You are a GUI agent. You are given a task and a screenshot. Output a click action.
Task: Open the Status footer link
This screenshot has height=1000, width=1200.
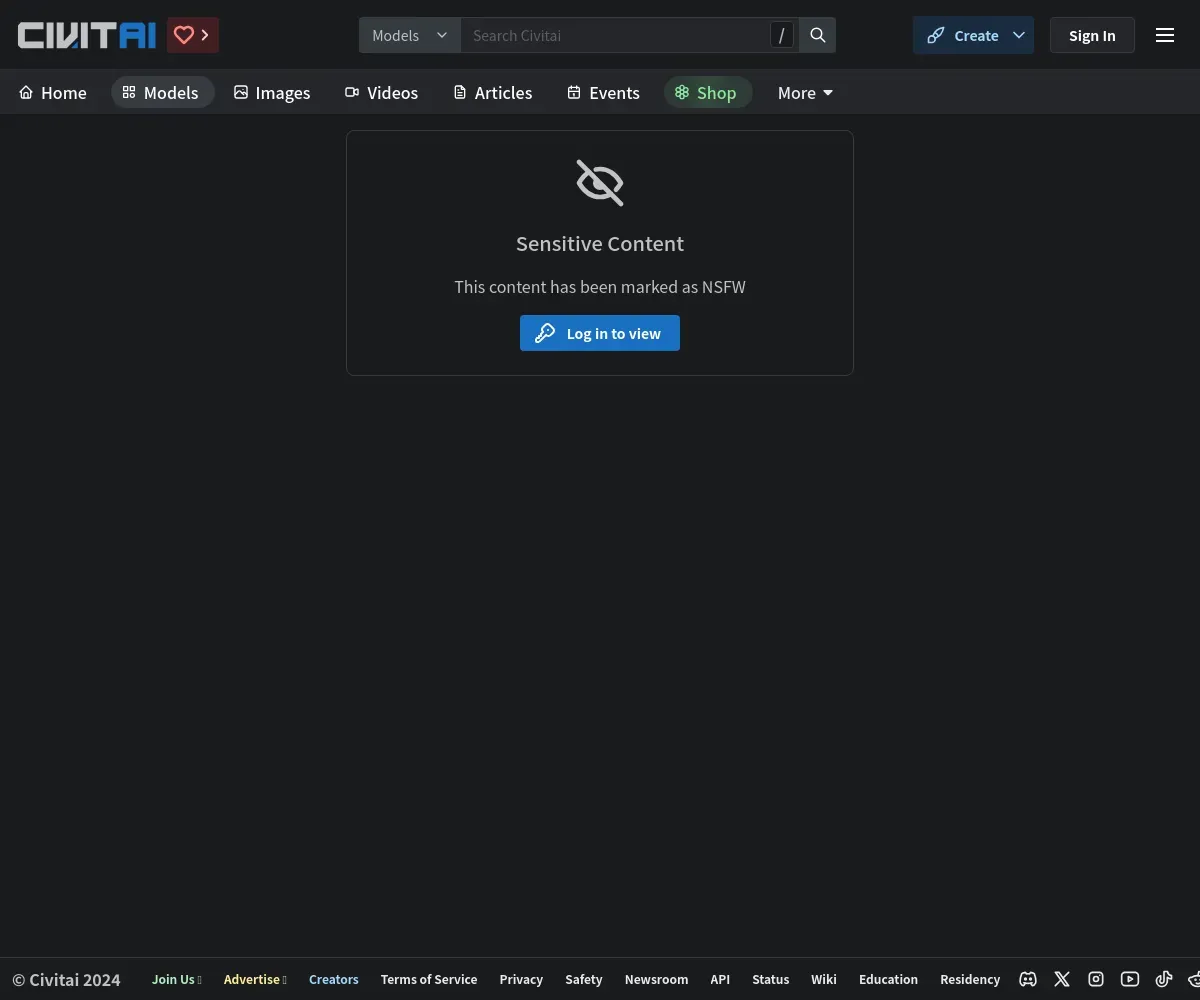pos(771,979)
